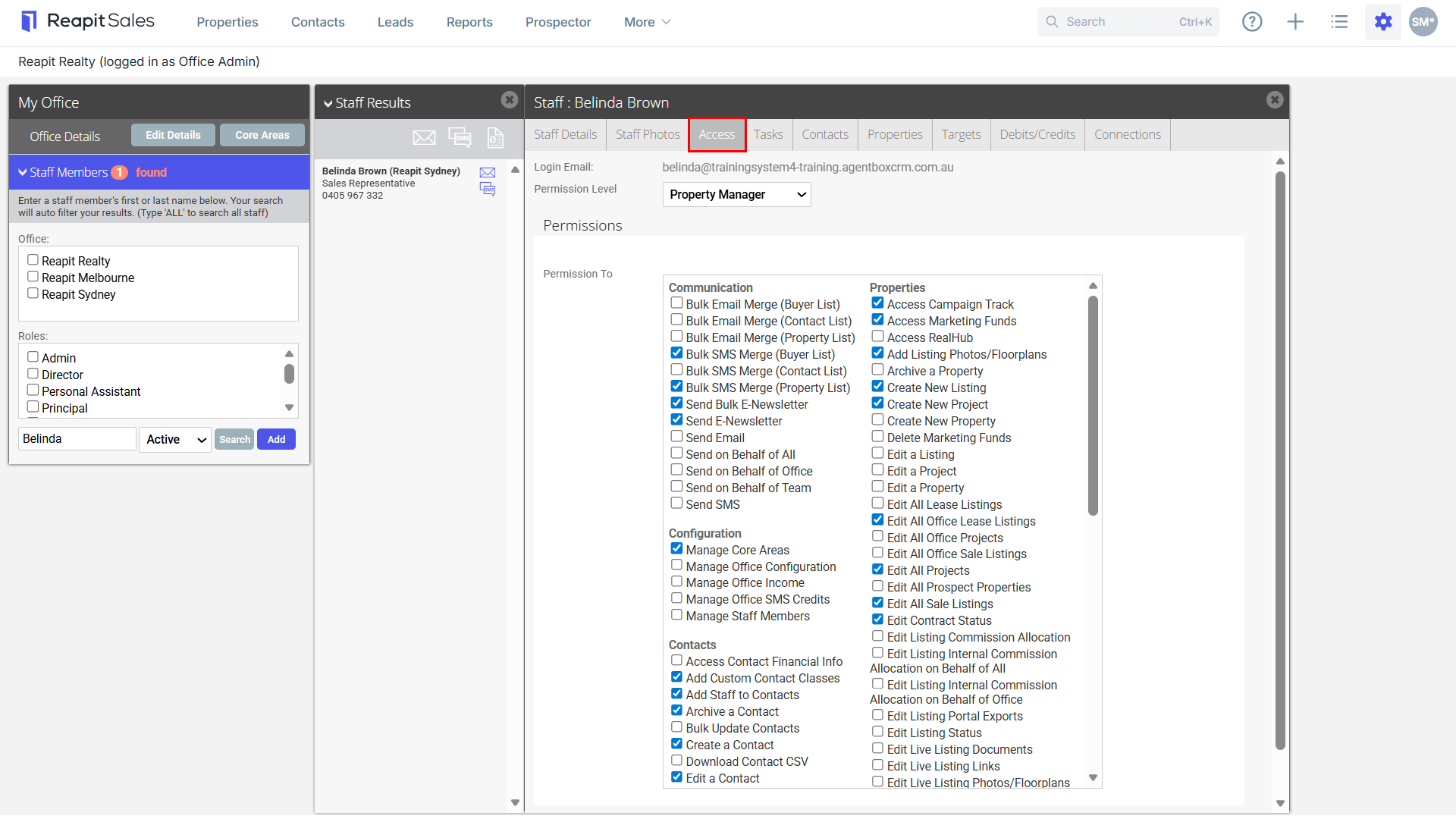Open the settings gear icon
The height and width of the screenshot is (819, 1456).
click(1383, 22)
